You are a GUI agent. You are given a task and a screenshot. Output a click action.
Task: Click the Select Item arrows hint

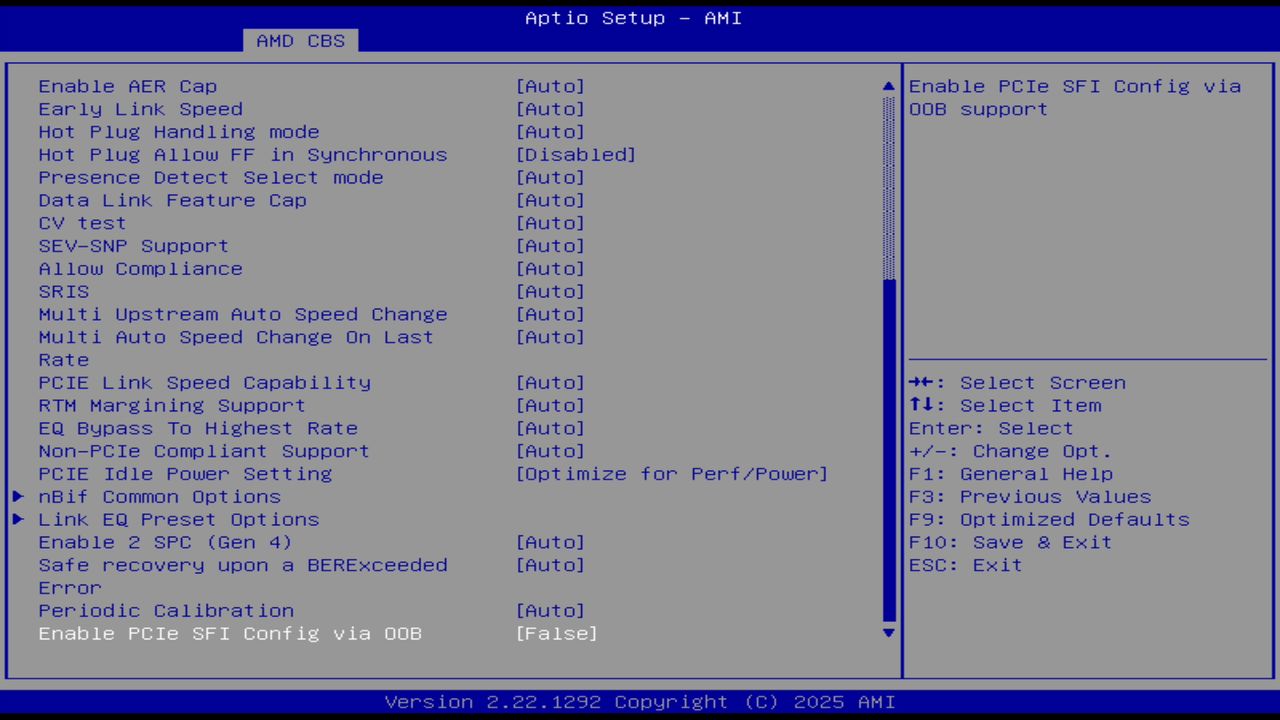1005,405
